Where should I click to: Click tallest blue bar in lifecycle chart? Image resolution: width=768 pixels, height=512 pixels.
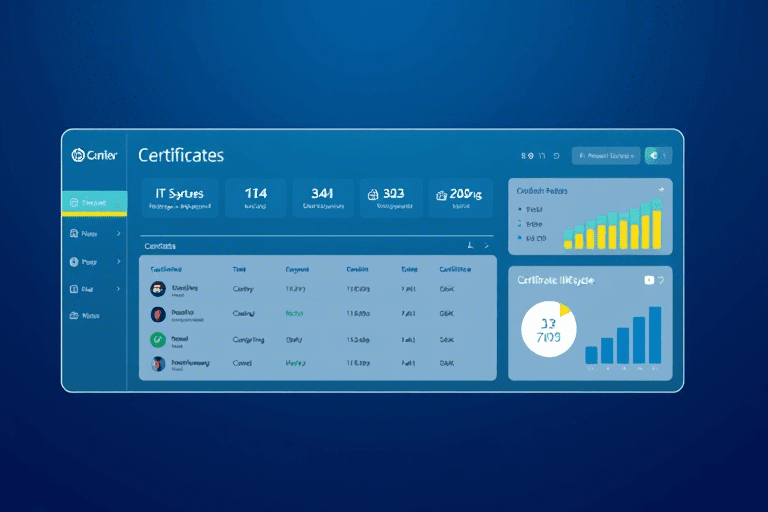pyautogui.click(x=655, y=335)
